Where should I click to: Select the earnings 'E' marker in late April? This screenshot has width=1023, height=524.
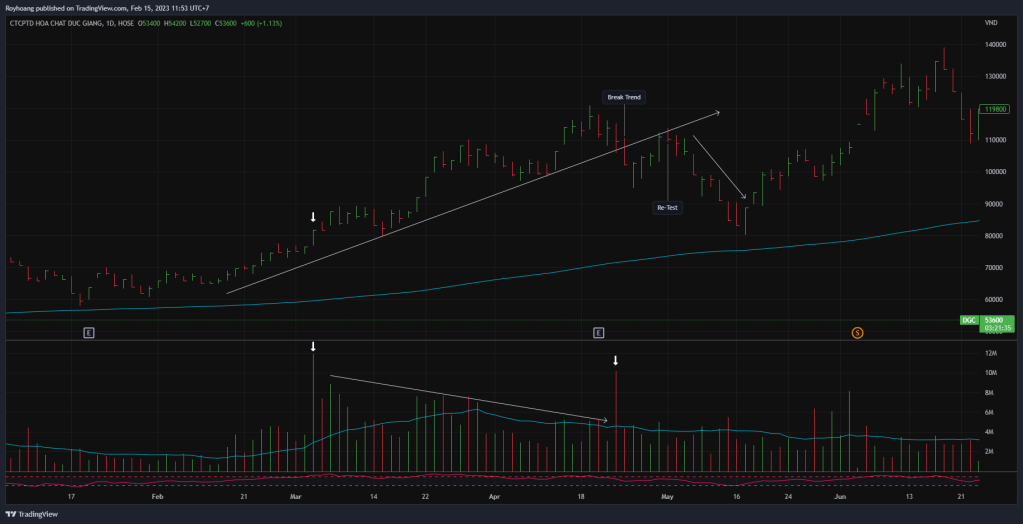[599, 331]
